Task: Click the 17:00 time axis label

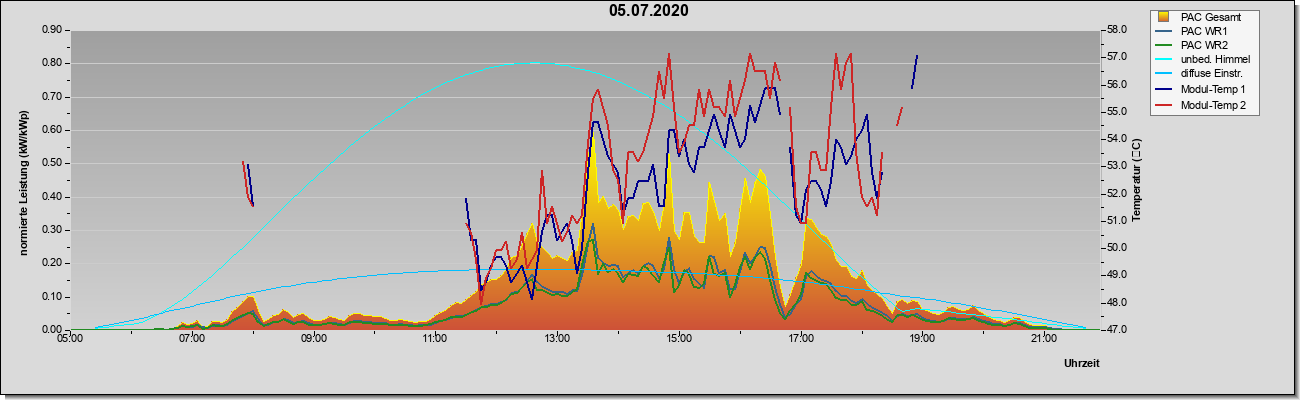Action: (800, 340)
